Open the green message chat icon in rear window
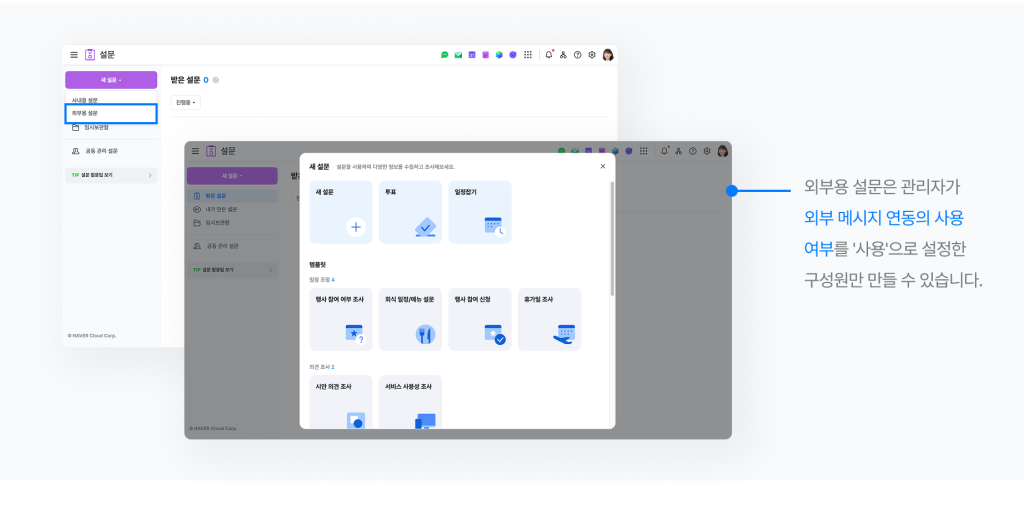1024x506 pixels. 445,55
